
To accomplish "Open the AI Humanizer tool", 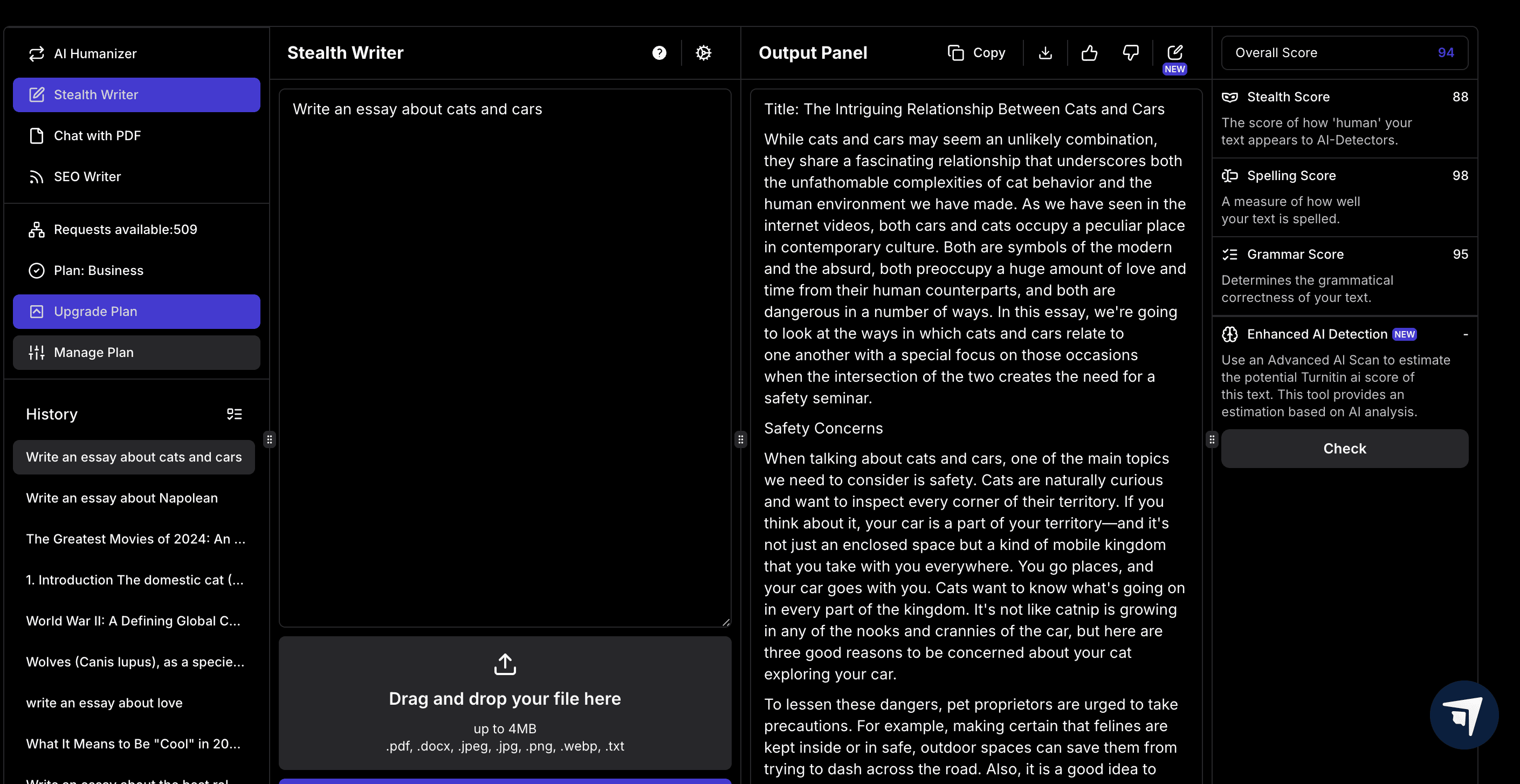I will (x=94, y=54).
